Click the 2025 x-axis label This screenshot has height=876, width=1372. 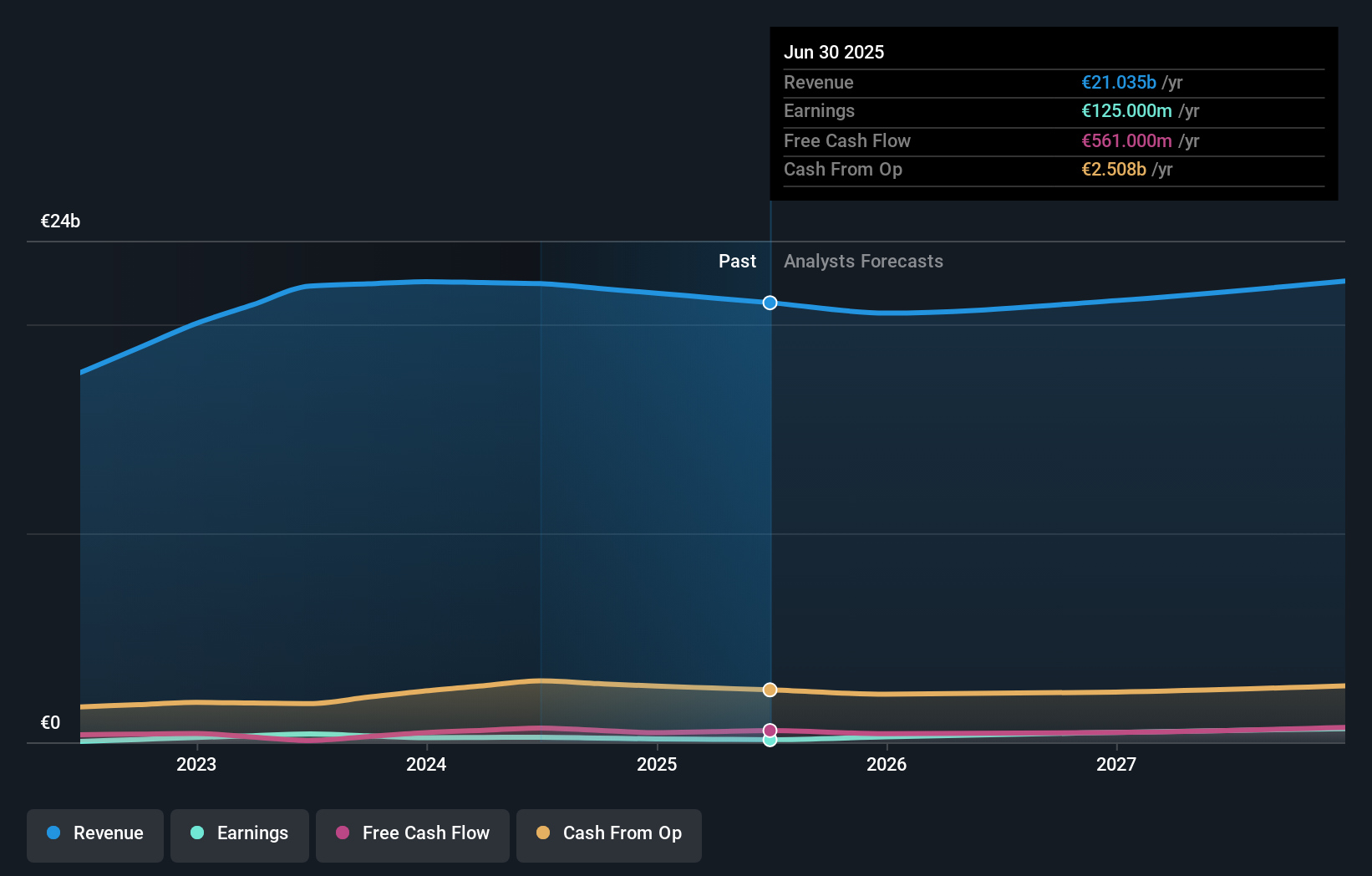click(657, 765)
